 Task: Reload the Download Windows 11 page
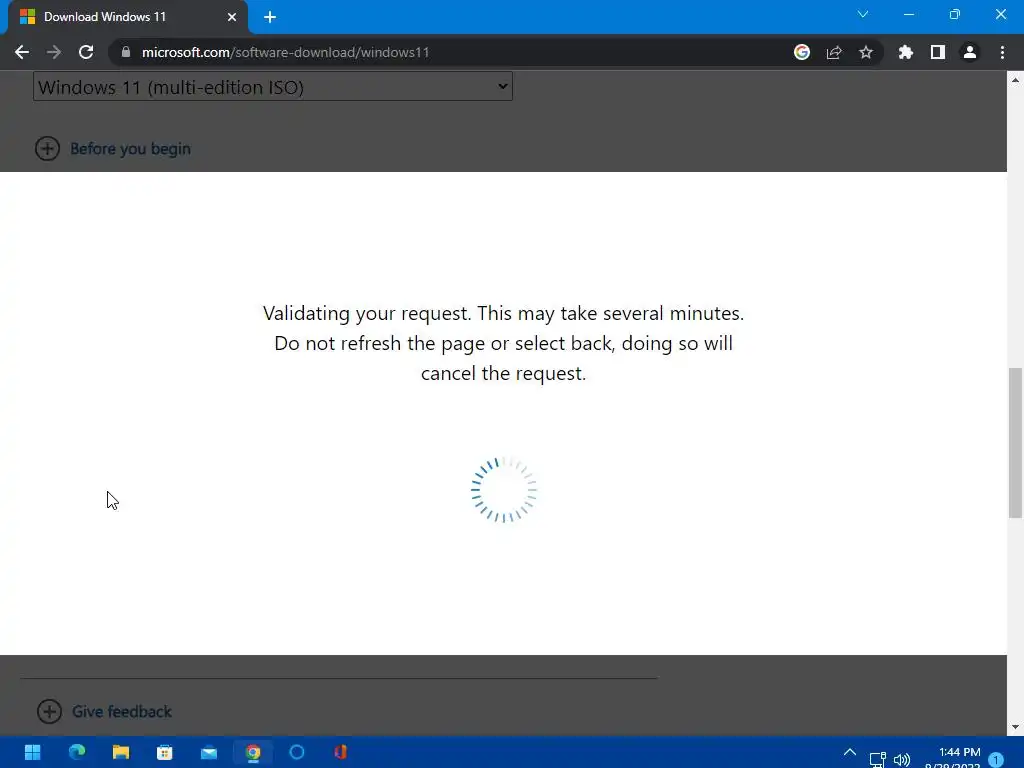click(x=86, y=52)
